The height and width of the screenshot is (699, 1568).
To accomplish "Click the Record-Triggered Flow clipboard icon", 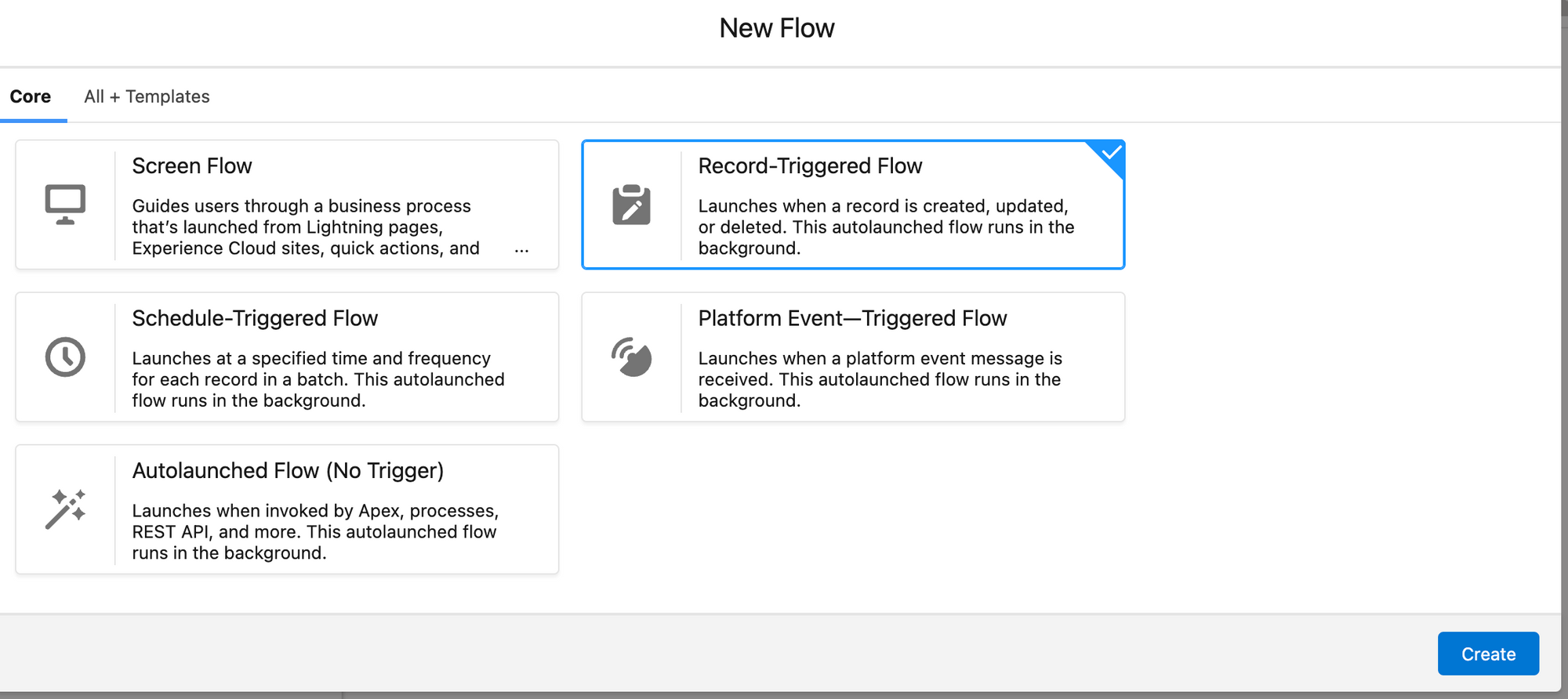I will coord(631,205).
